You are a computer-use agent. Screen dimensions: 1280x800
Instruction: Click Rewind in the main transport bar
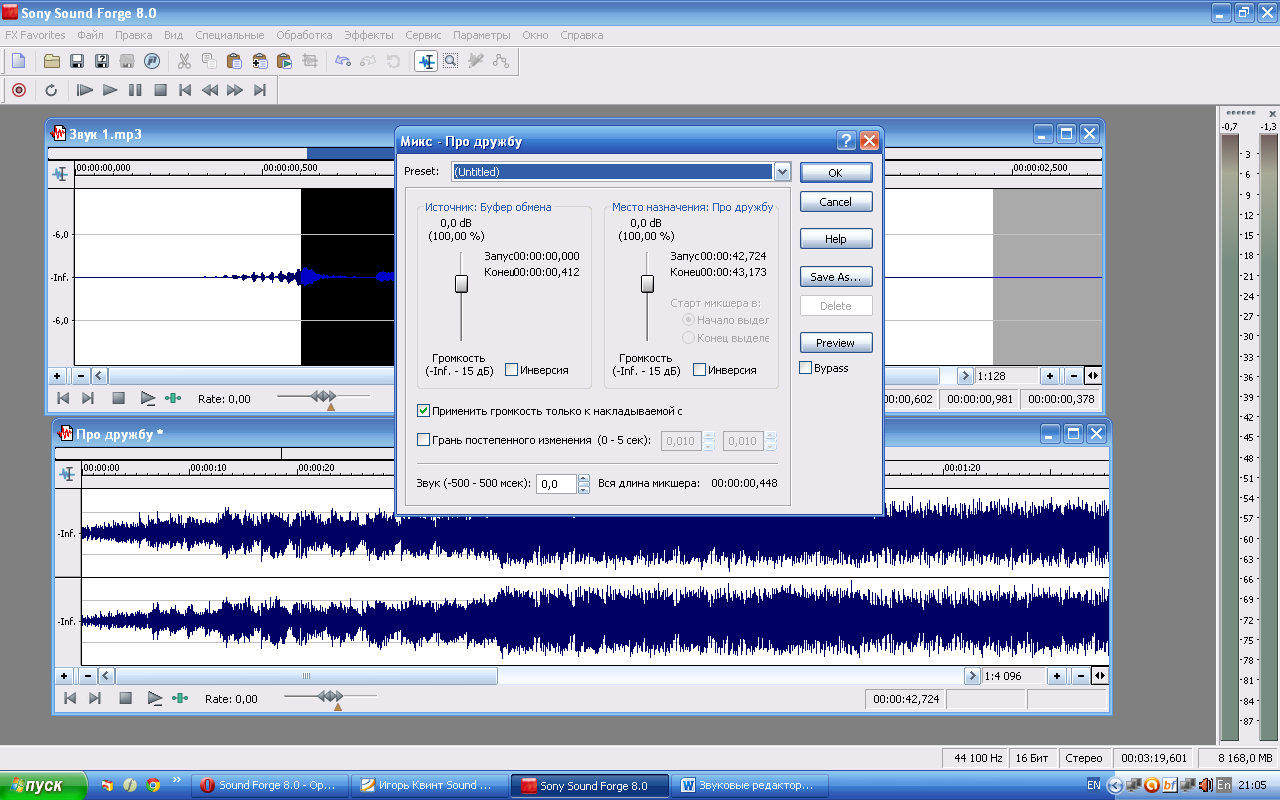[x=210, y=90]
